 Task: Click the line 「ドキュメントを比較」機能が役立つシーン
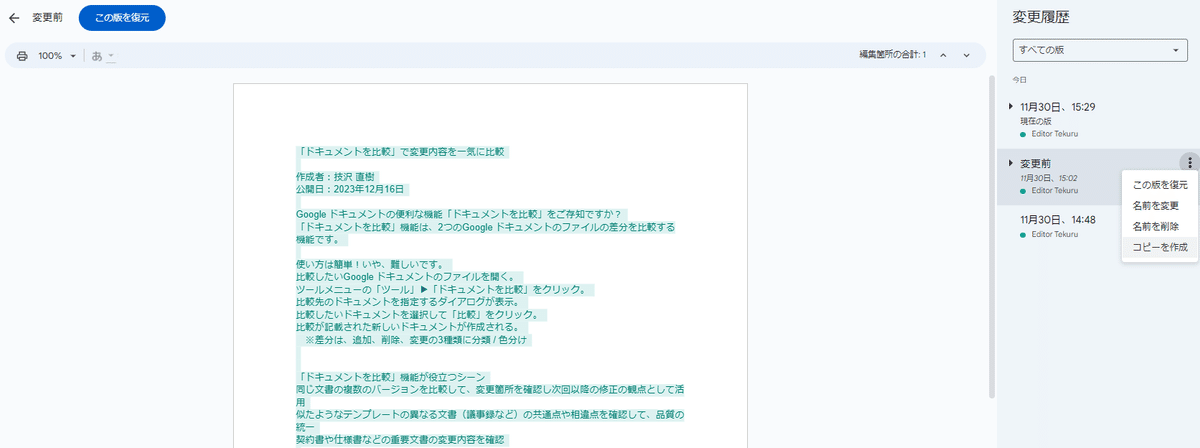(392, 376)
